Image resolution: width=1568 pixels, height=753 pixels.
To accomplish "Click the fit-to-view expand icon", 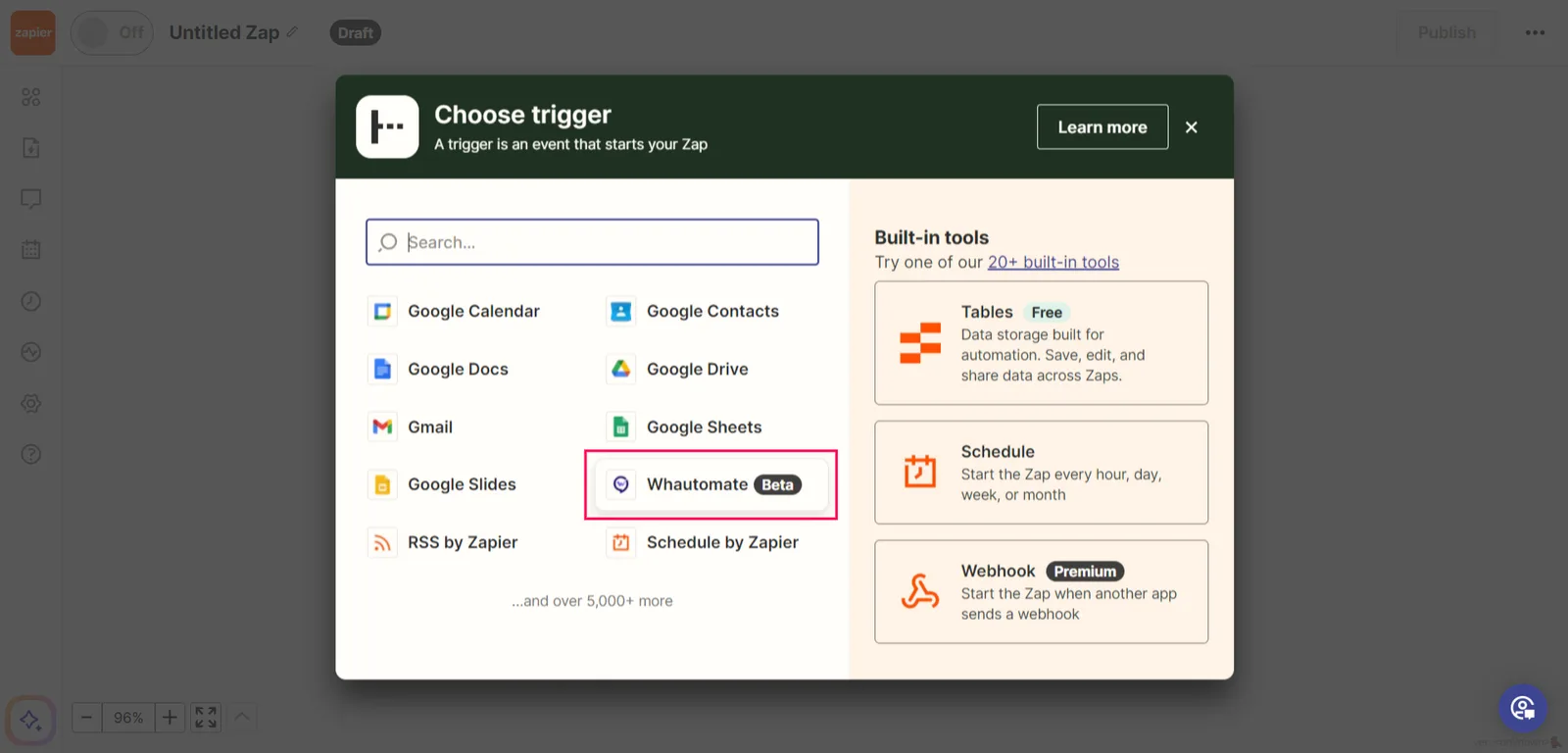I will pos(206,718).
